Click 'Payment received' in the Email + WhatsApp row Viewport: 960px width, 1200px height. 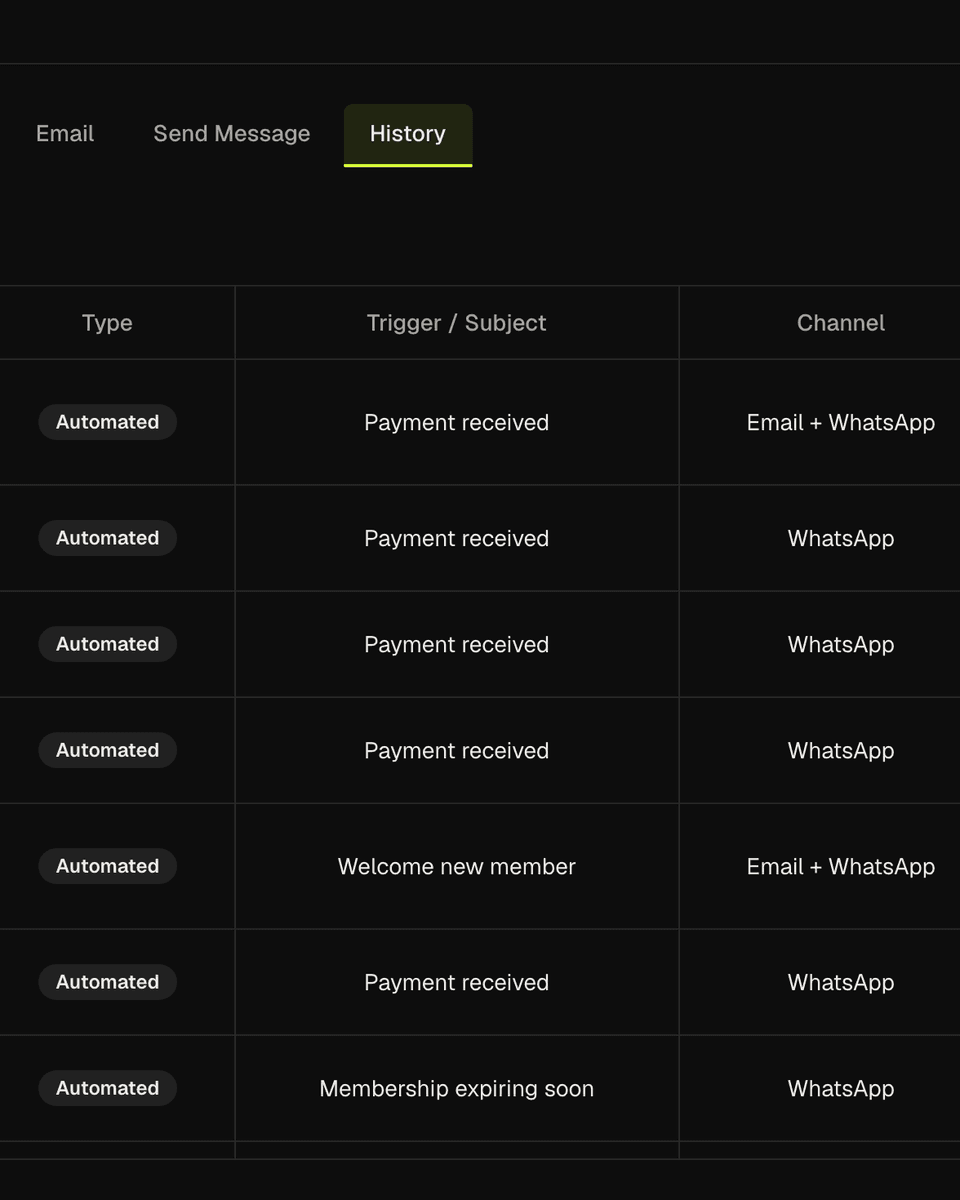tap(457, 422)
